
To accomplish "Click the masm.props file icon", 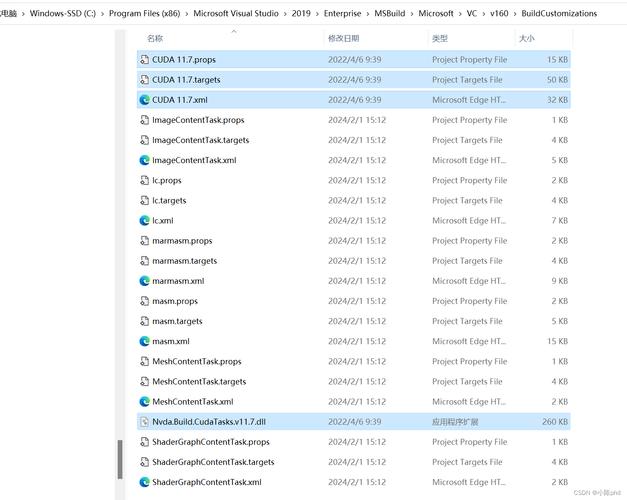I will 144,301.
